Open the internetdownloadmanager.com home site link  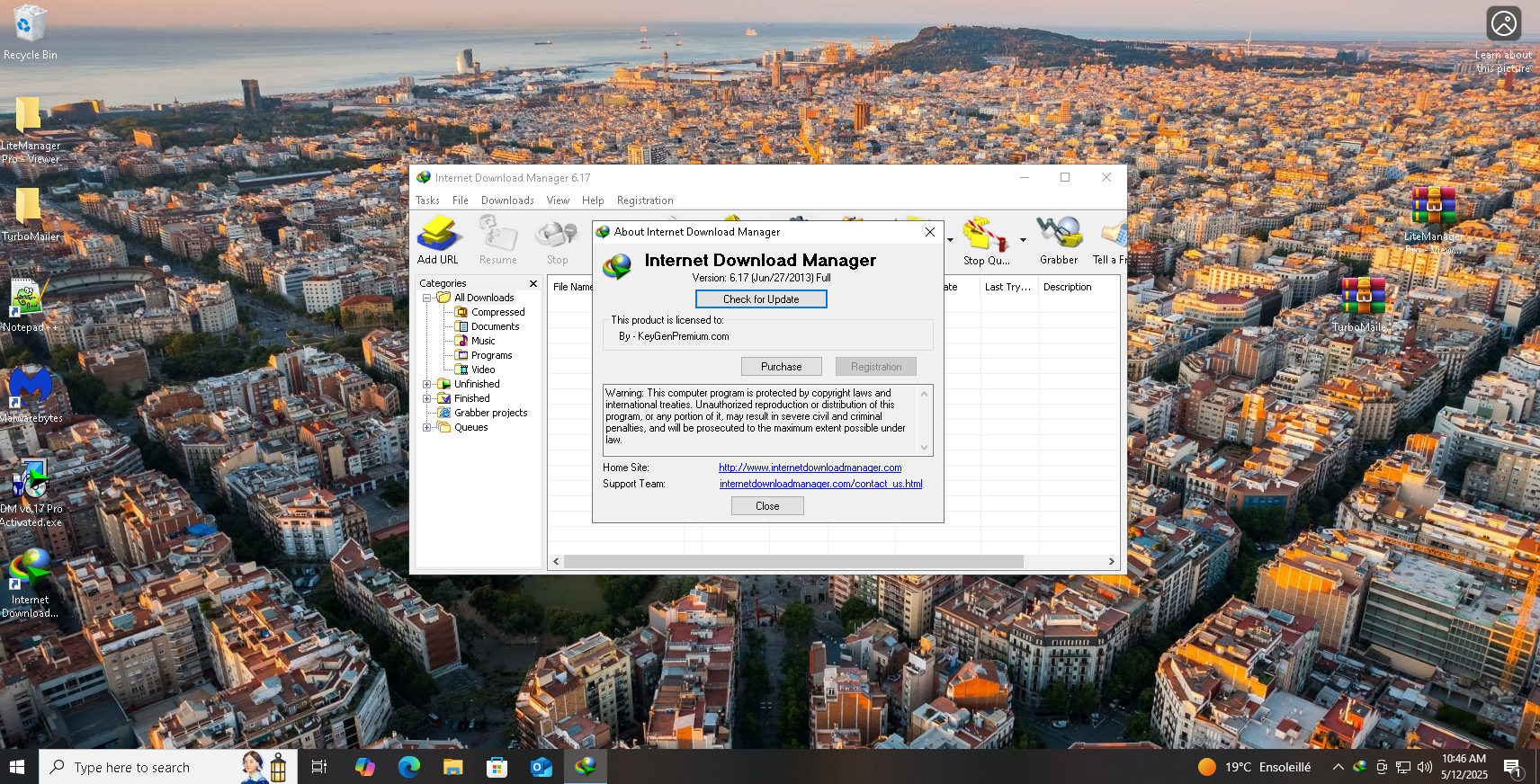pyautogui.click(x=810, y=468)
